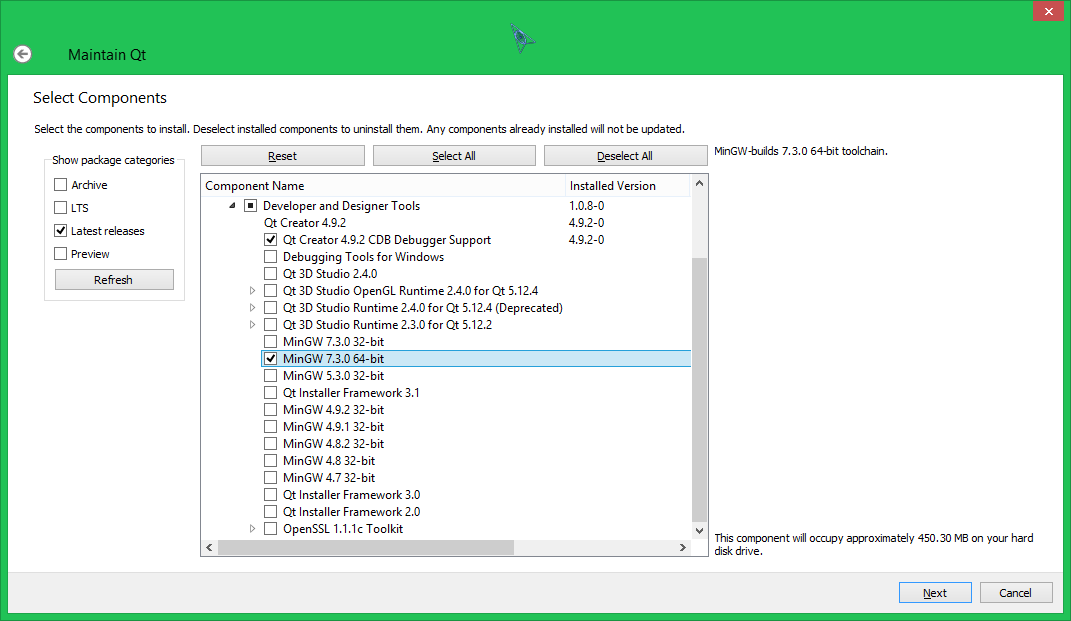The width and height of the screenshot is (1071, 621).
Task: Check Qt 3D Studio Runtime 2.3.0 box
Action: 270,325
